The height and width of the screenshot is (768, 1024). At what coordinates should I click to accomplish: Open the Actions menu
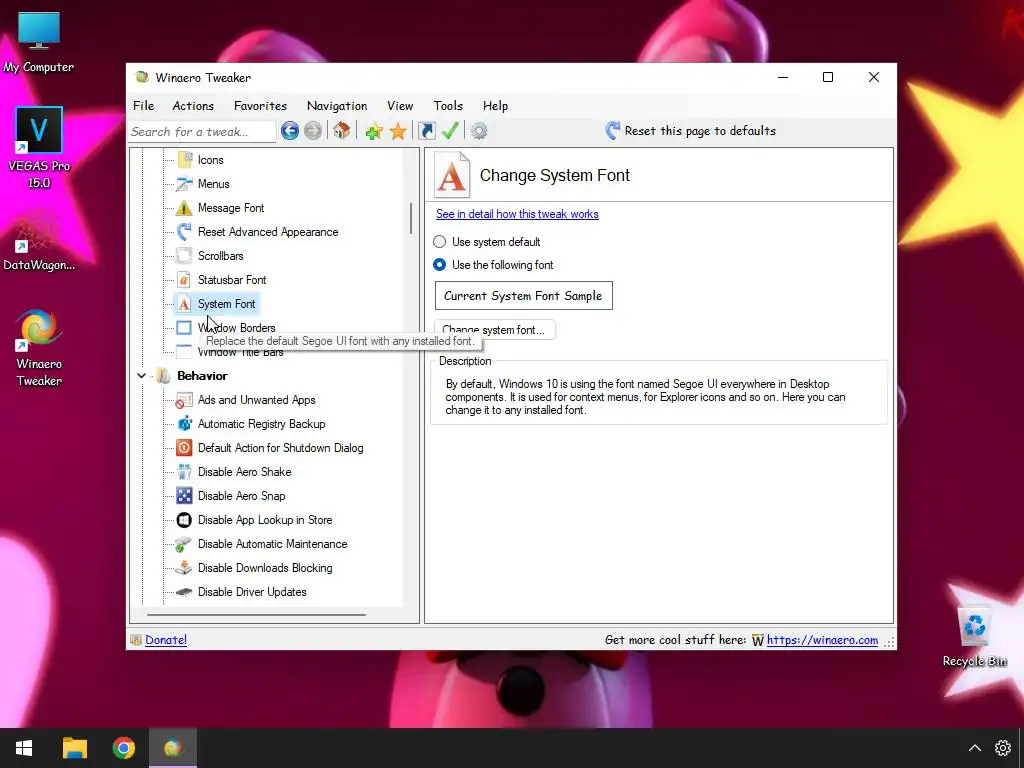coord(193,106)
